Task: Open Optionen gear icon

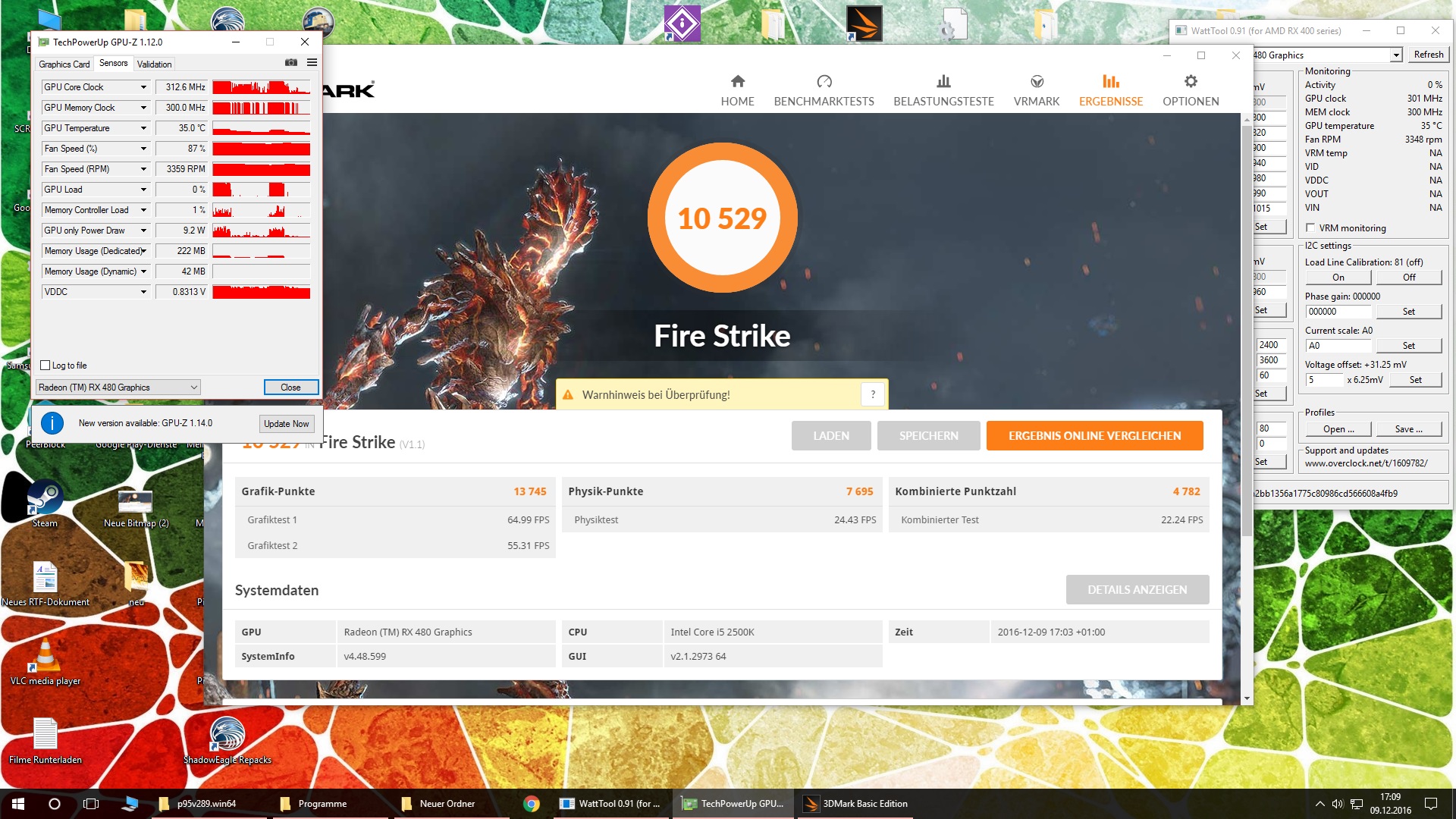Action: (x=1191, y=82)
